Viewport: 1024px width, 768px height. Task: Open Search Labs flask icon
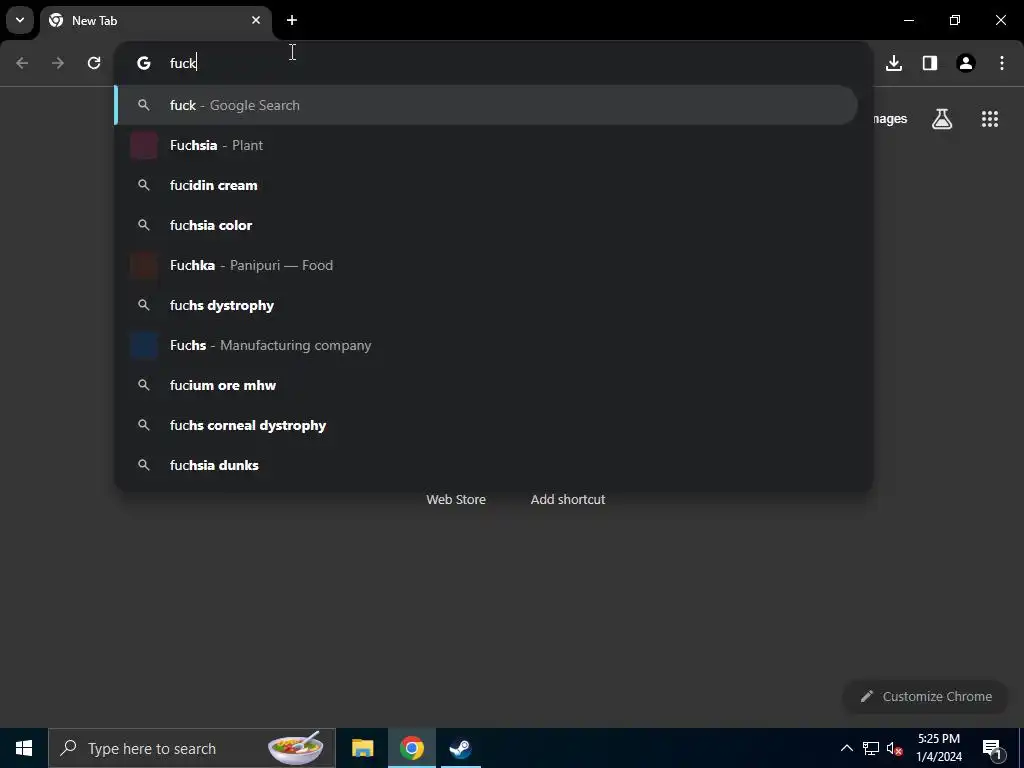[x=942, y=119]
